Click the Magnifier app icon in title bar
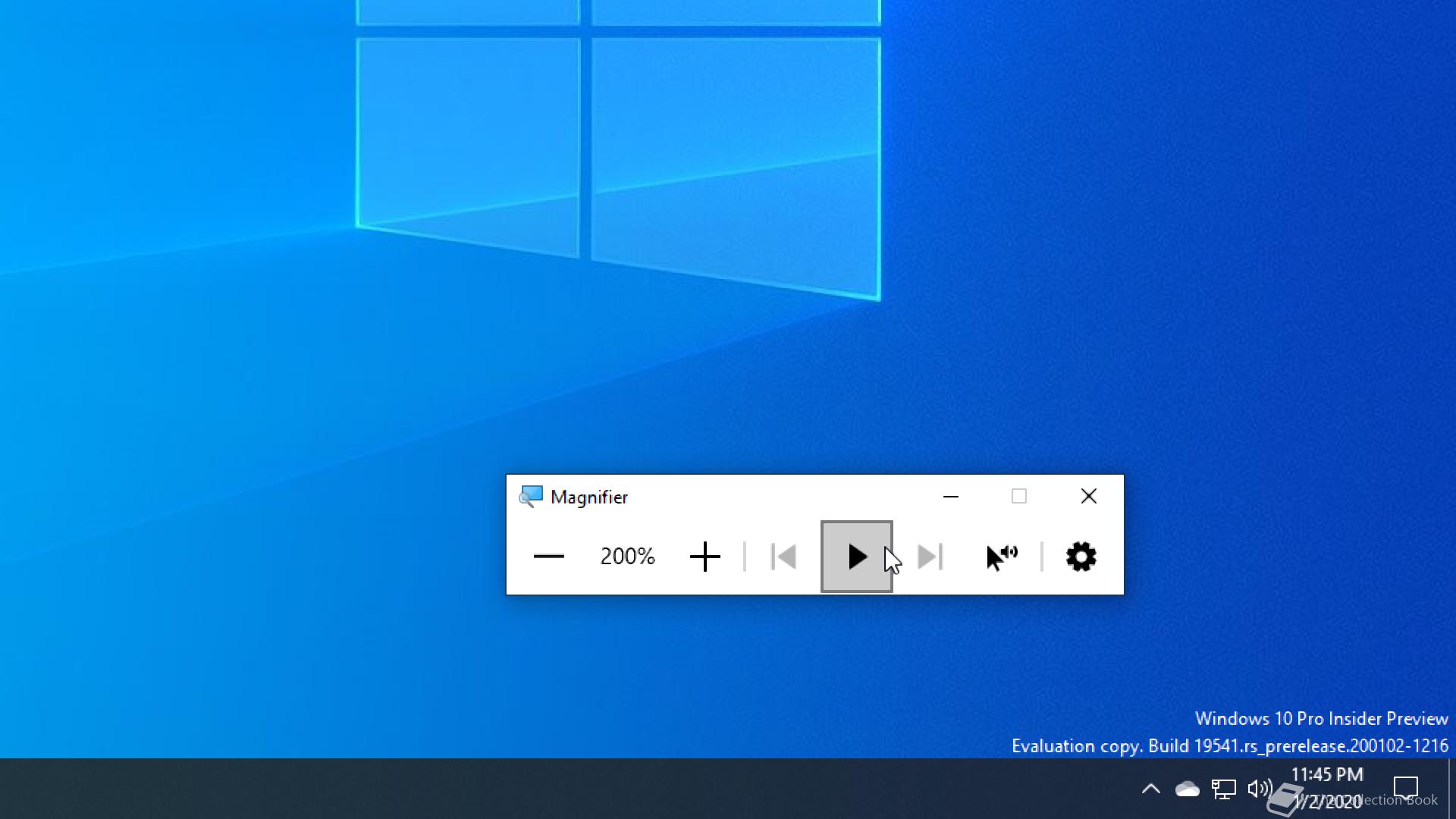The width and height of the screenshot is (1456, 819). click(x=530, y=497)
